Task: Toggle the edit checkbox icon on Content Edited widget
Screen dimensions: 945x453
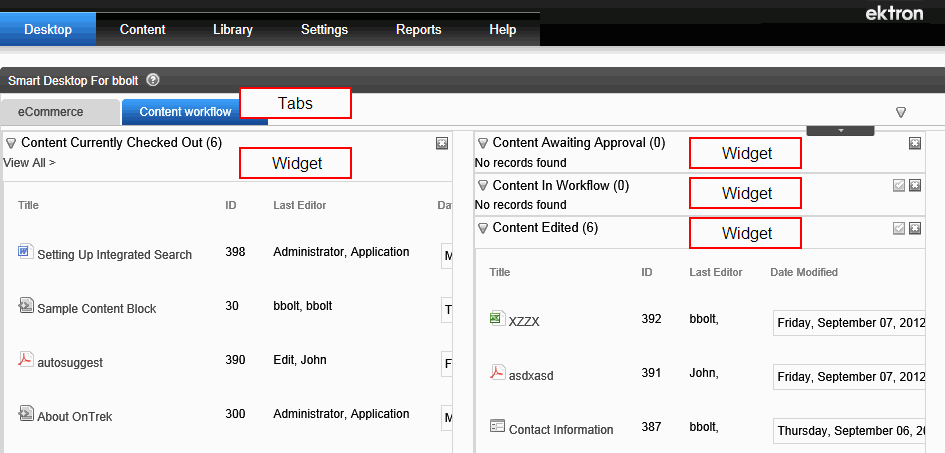Action: 899,228
